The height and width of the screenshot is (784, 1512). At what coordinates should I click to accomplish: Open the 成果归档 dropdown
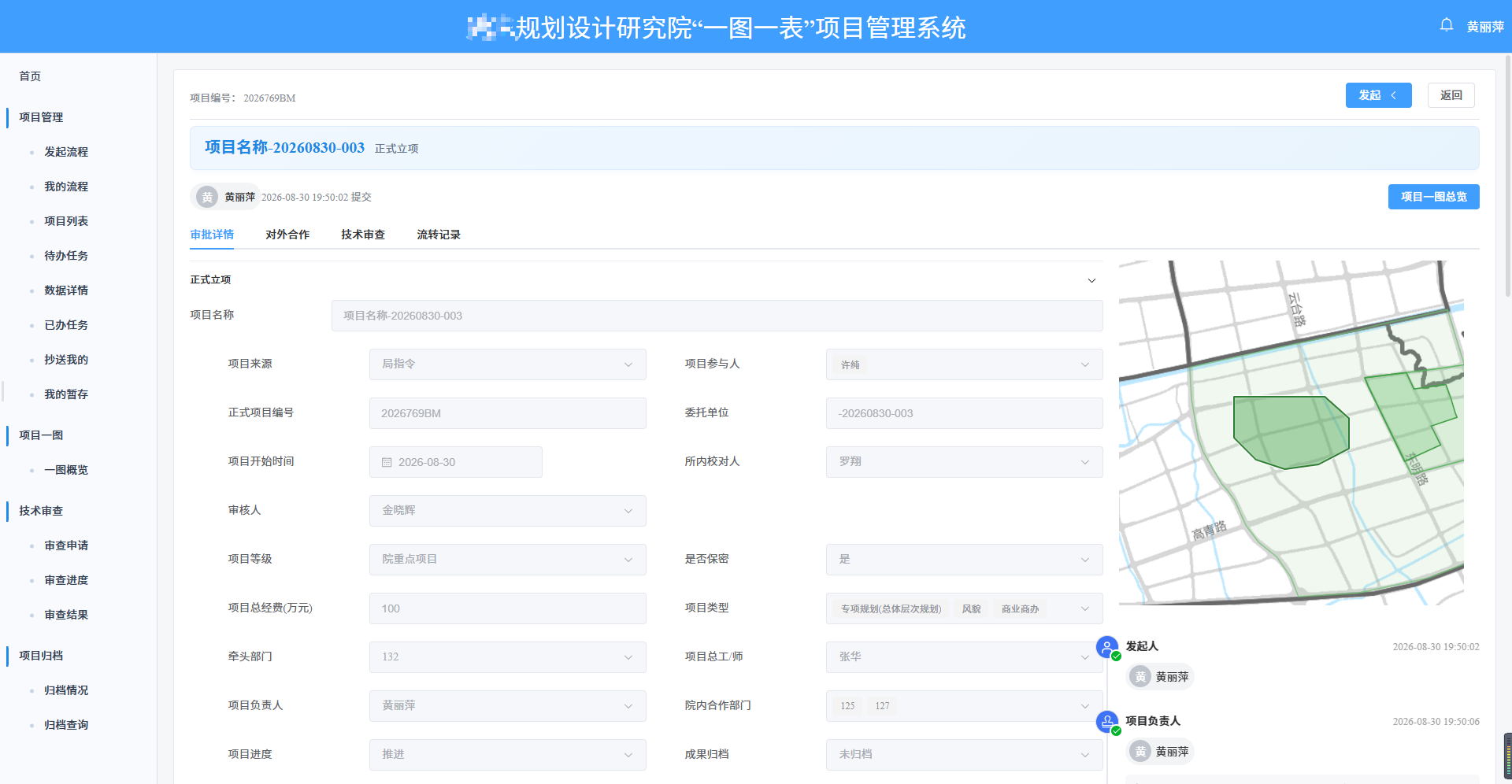965,755
